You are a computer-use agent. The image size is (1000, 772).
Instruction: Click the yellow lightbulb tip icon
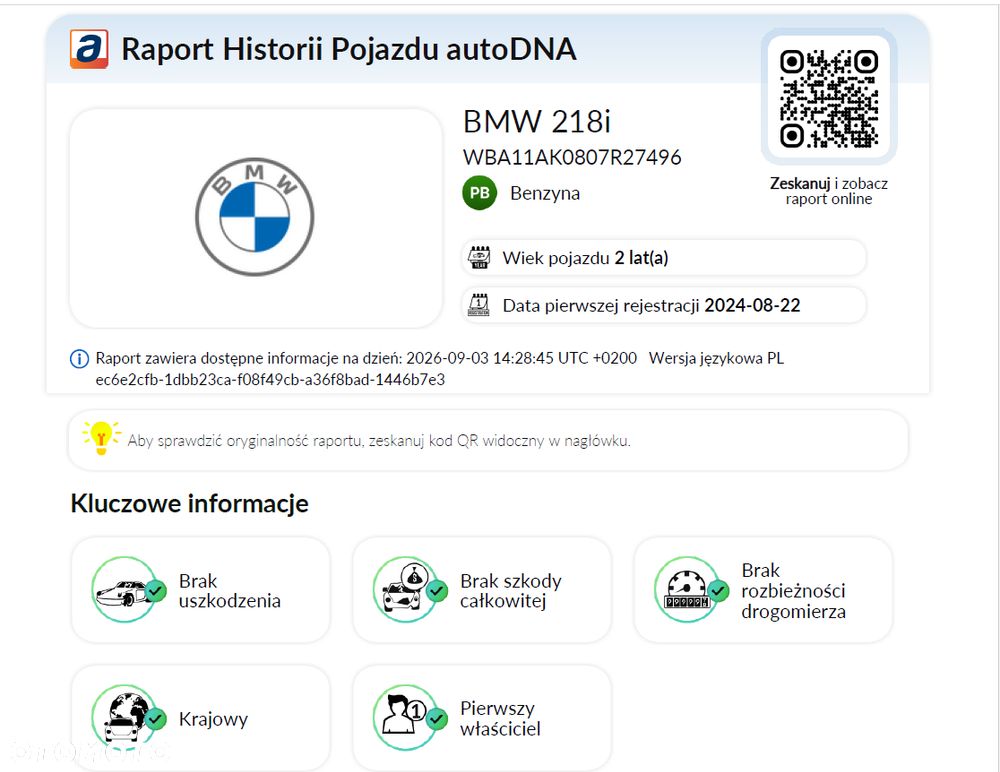101,438
